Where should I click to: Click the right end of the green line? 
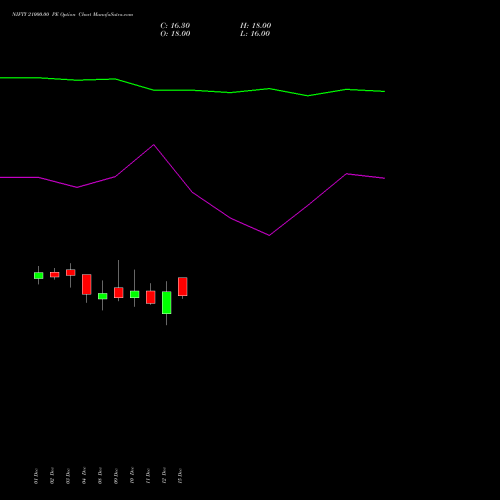pos(384,91)
